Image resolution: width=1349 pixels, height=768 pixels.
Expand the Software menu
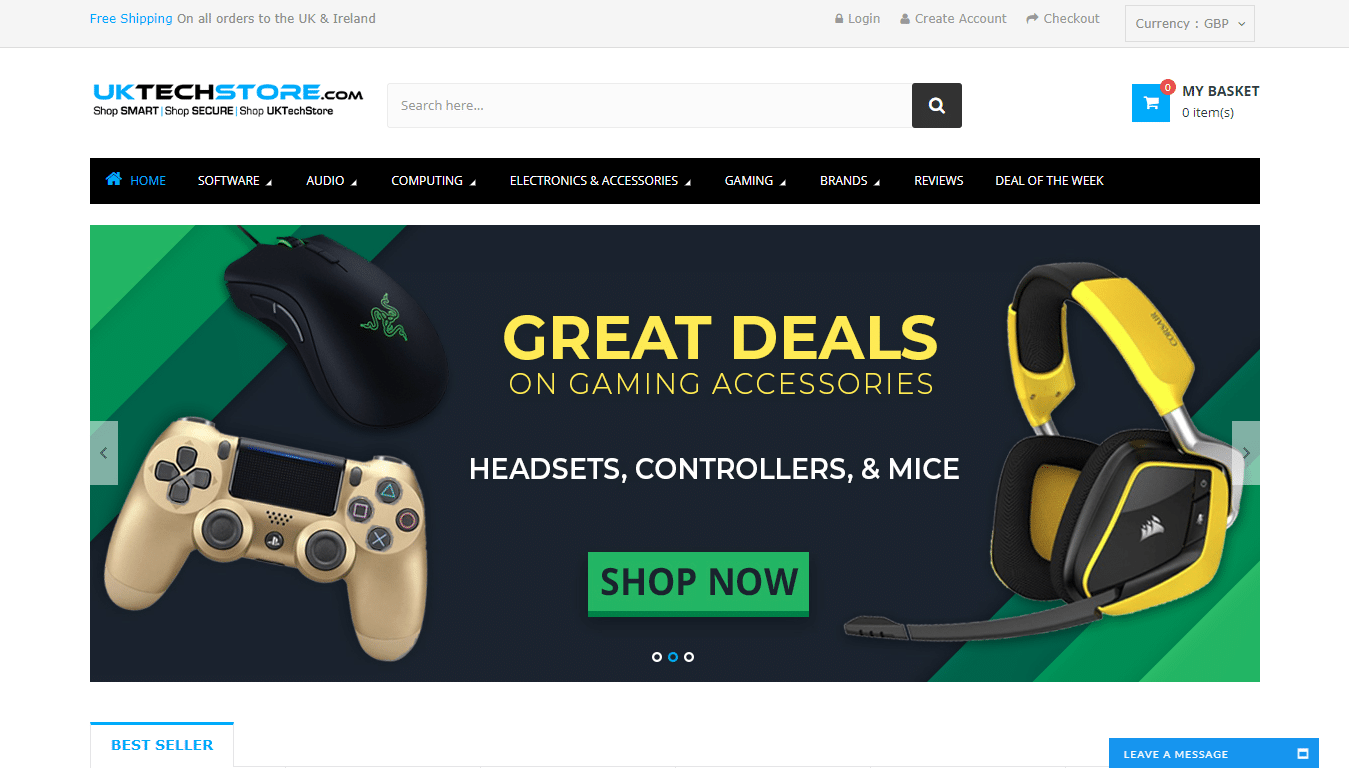234,181
